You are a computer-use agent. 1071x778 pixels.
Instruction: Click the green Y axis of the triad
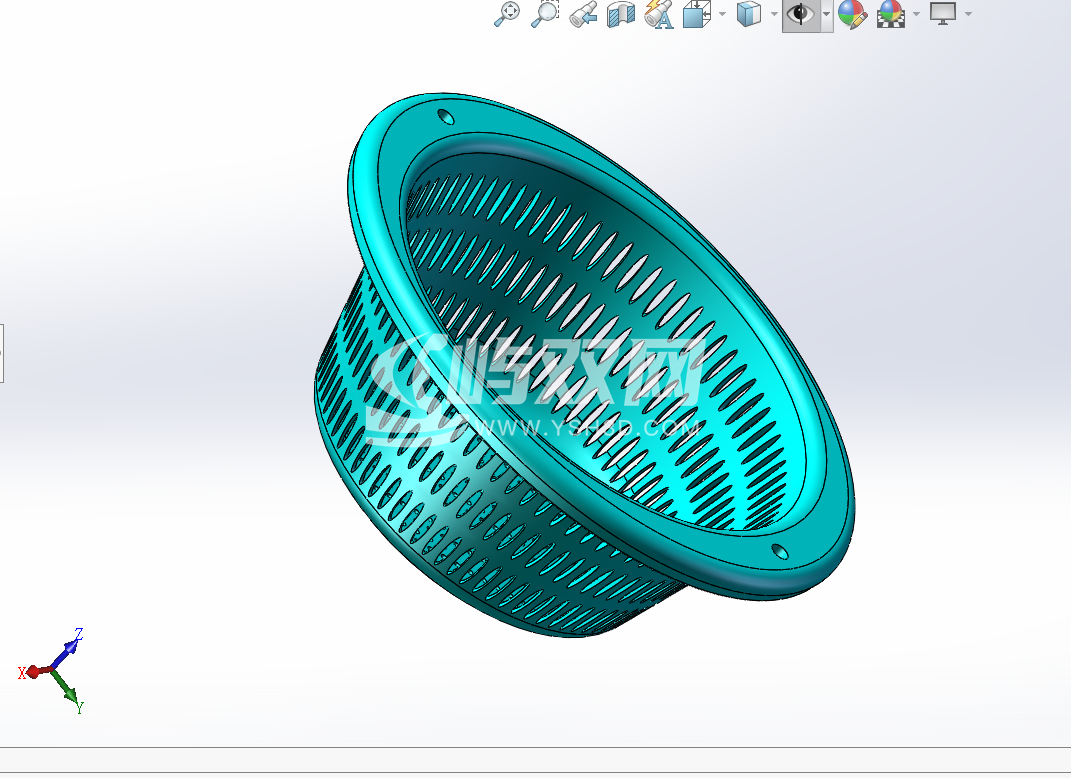coord(65,686)
